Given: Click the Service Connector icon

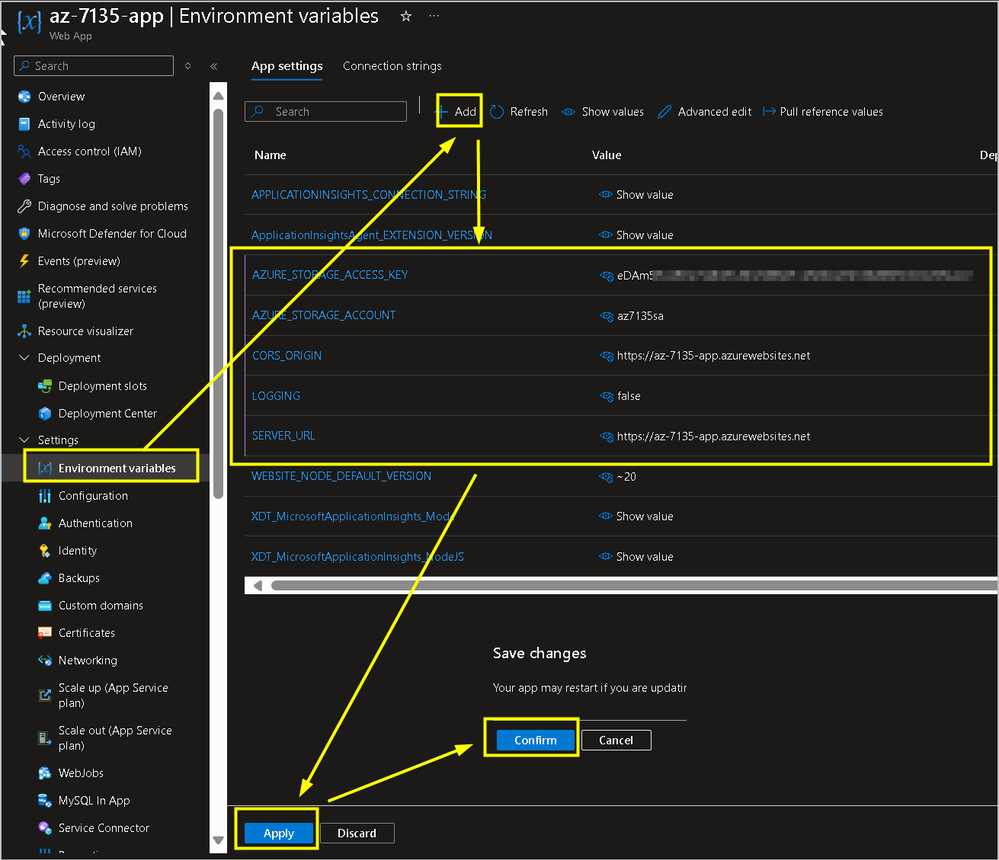Looking at the screenshot, I should 45,828.
